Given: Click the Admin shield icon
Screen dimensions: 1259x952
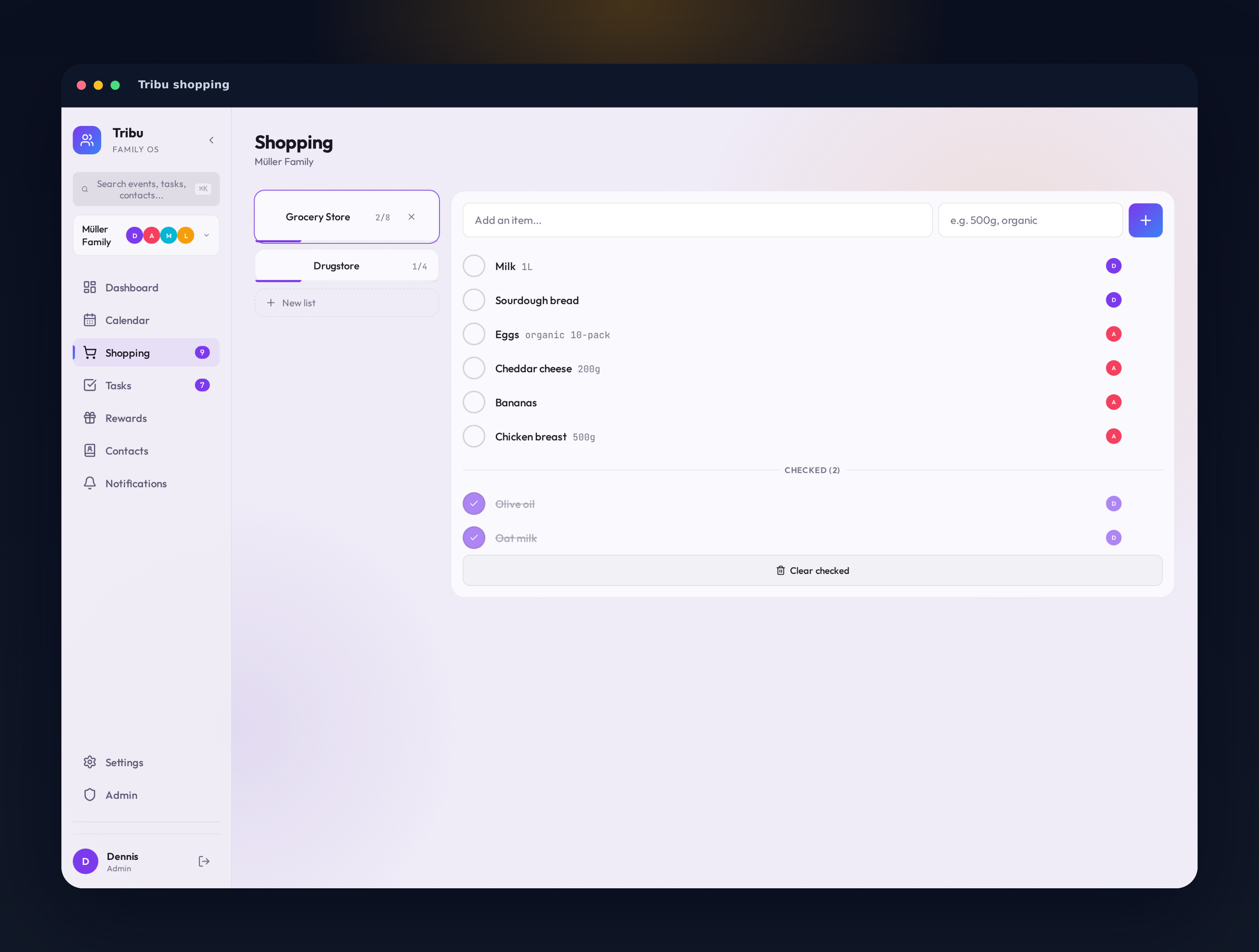Looking at the screenshot, I should pos(90,795).
